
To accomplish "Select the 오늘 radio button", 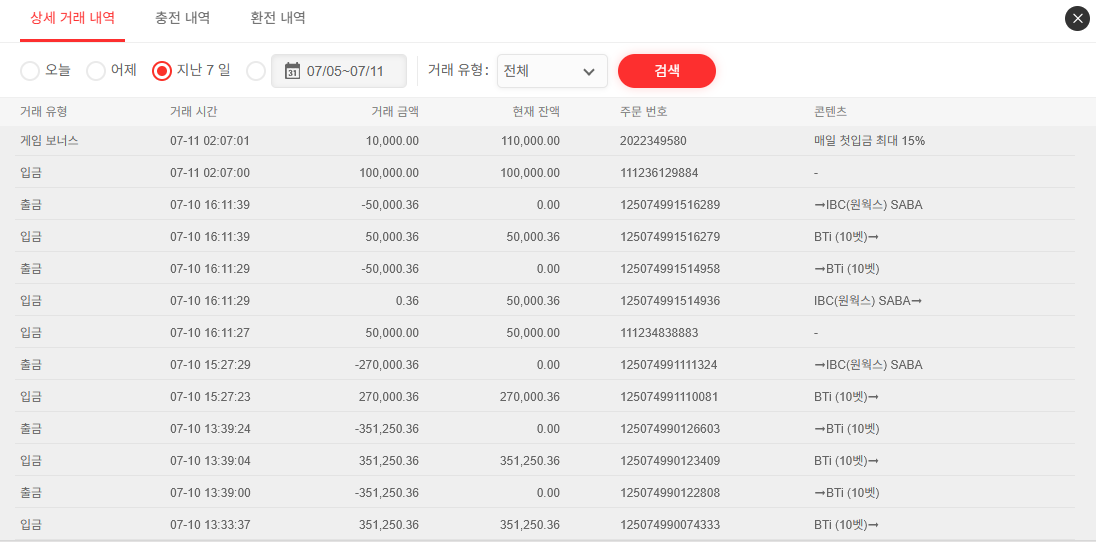I will coord(30,71).
